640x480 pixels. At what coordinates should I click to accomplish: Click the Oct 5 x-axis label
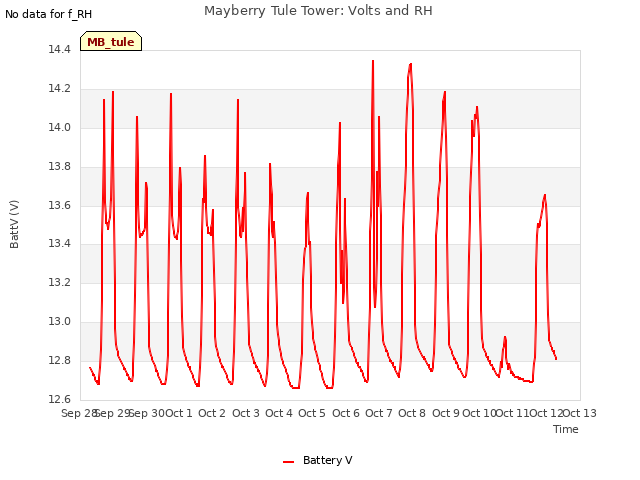pos(312,413)
